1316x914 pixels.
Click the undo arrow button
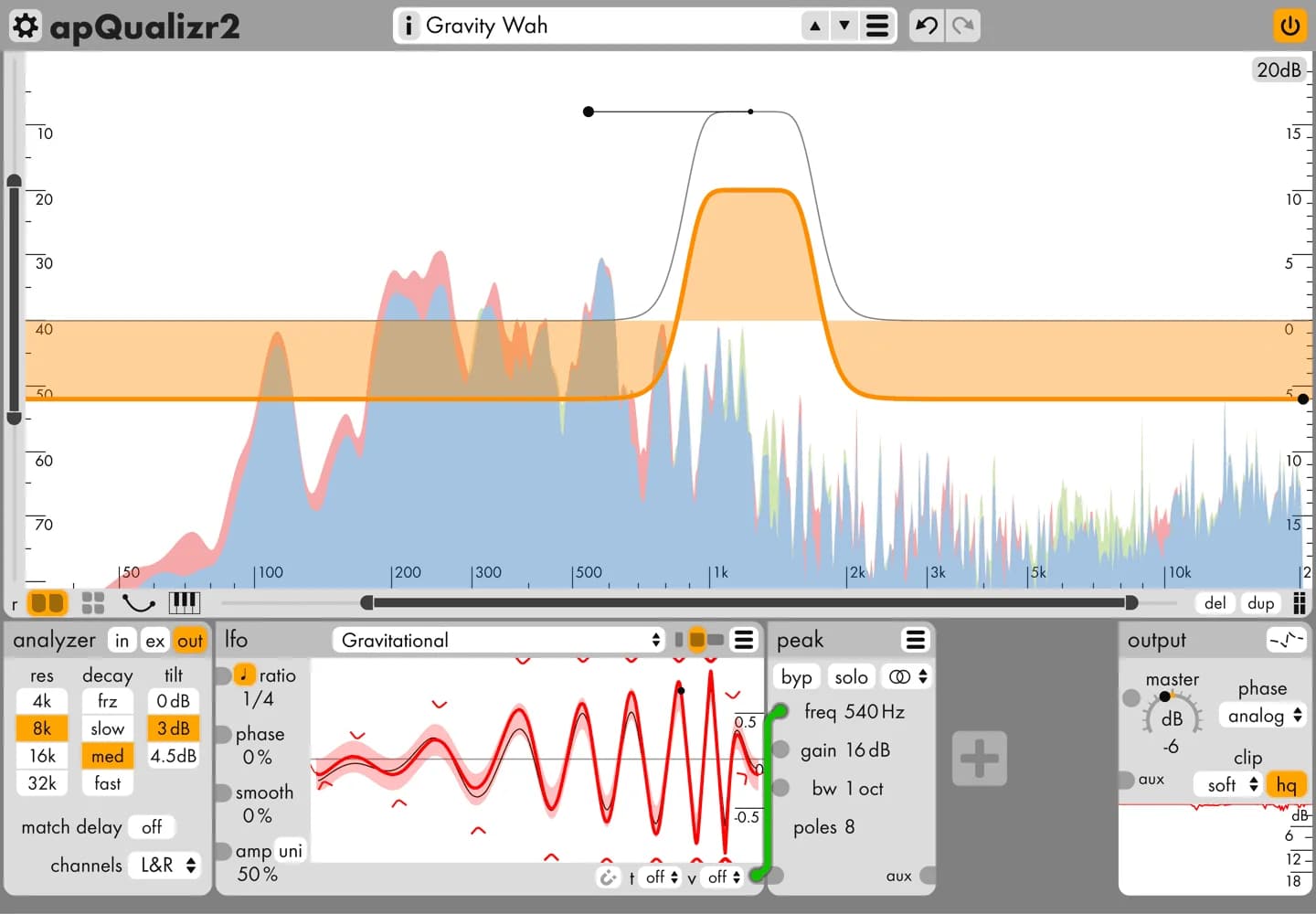[926, 26]
